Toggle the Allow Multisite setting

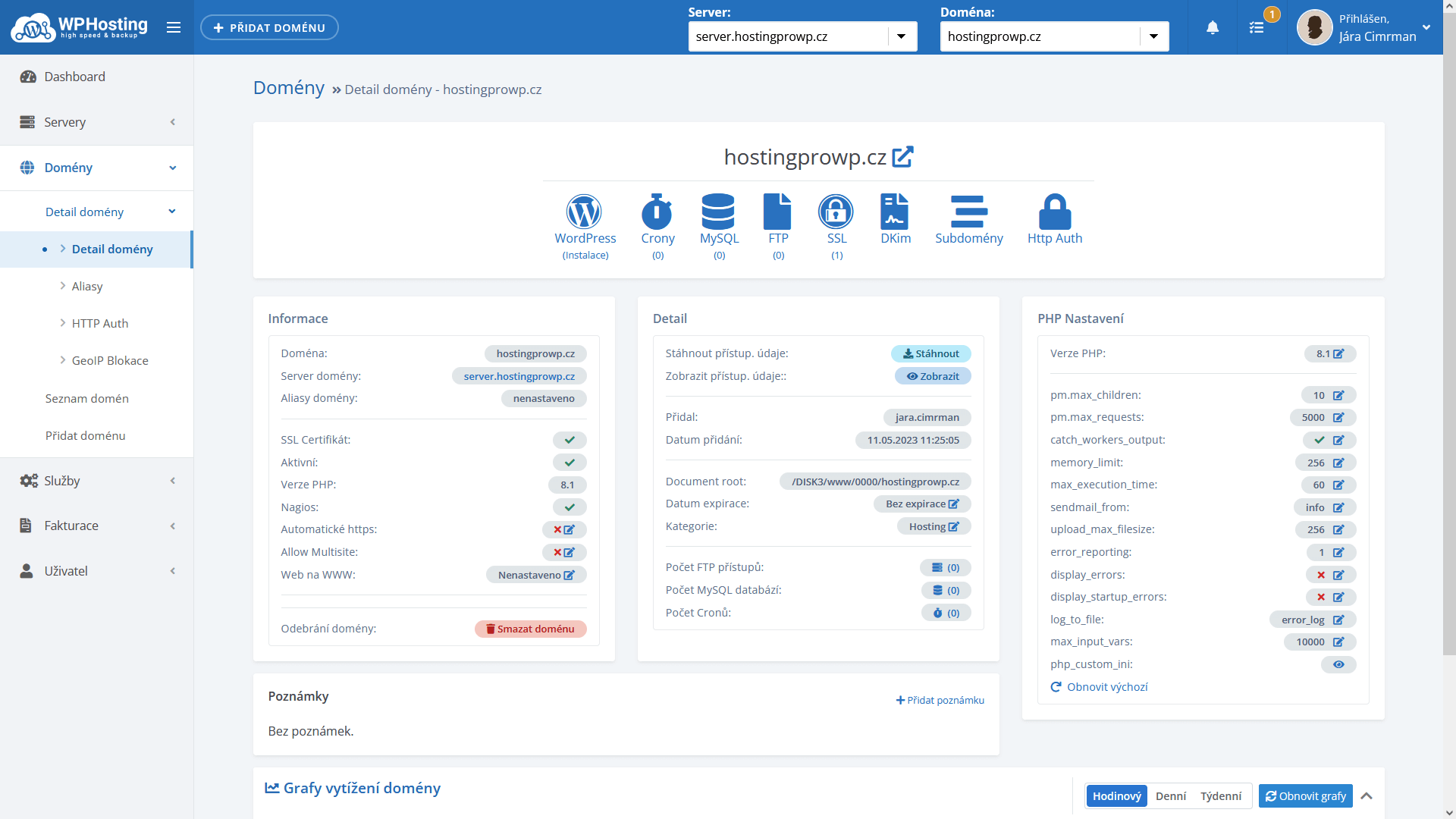click(564, 553)
